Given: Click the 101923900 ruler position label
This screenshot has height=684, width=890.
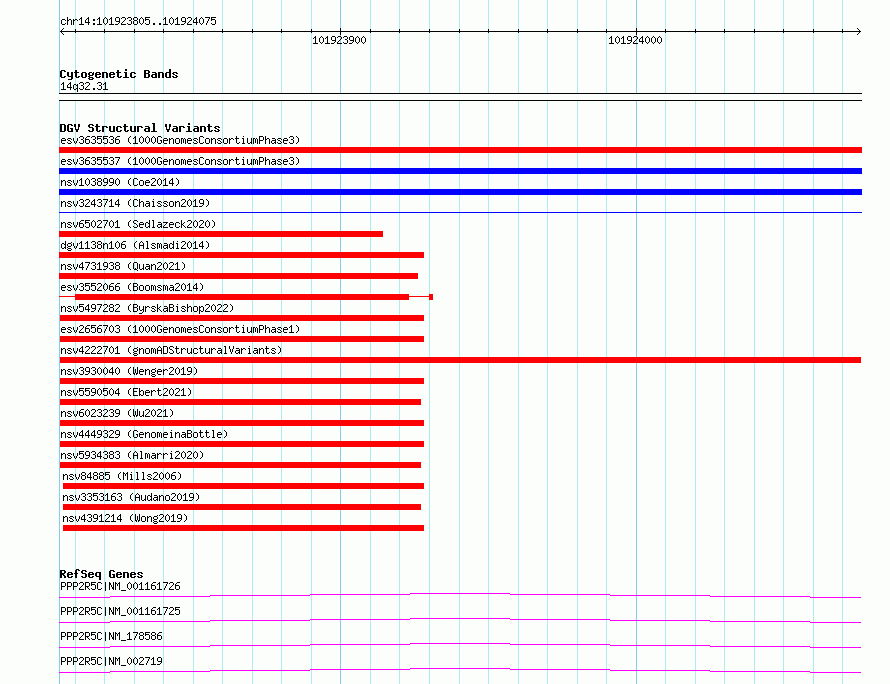Looking at the screenshot, I should 339,40.
